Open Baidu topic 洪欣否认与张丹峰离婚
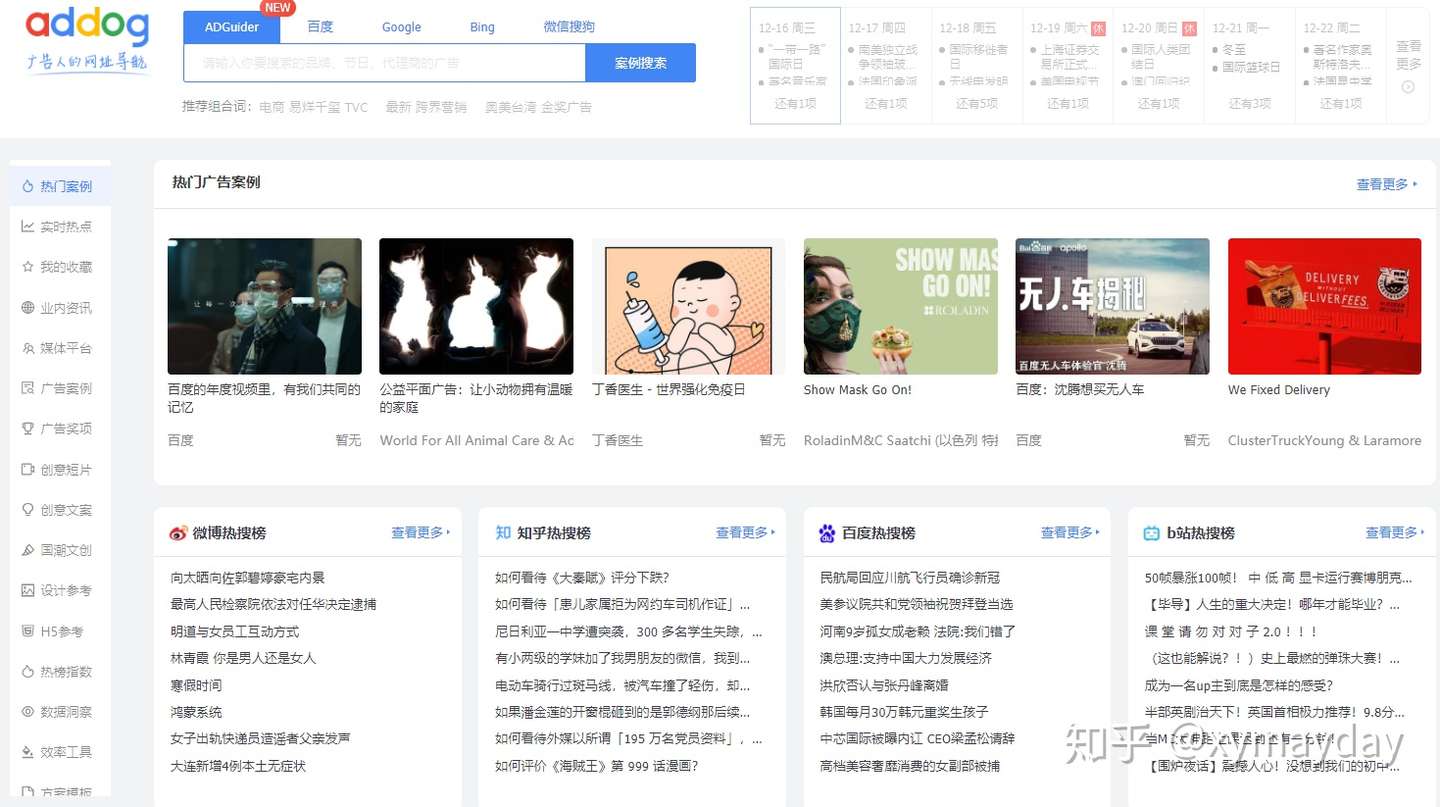The height and width of the screenshot is (807, 1440). click(x=884, y=685)
